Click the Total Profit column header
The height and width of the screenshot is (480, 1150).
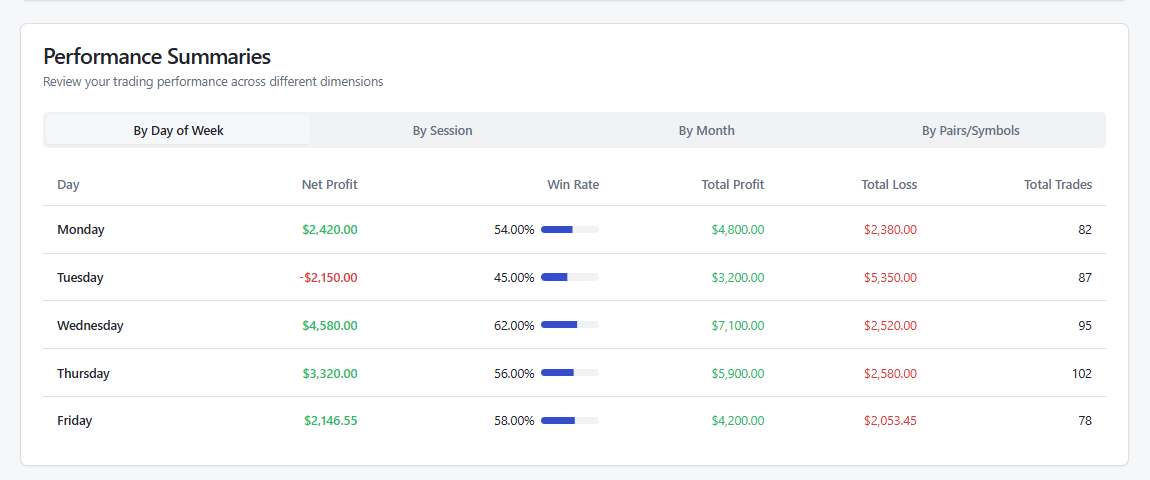(732, 184)
